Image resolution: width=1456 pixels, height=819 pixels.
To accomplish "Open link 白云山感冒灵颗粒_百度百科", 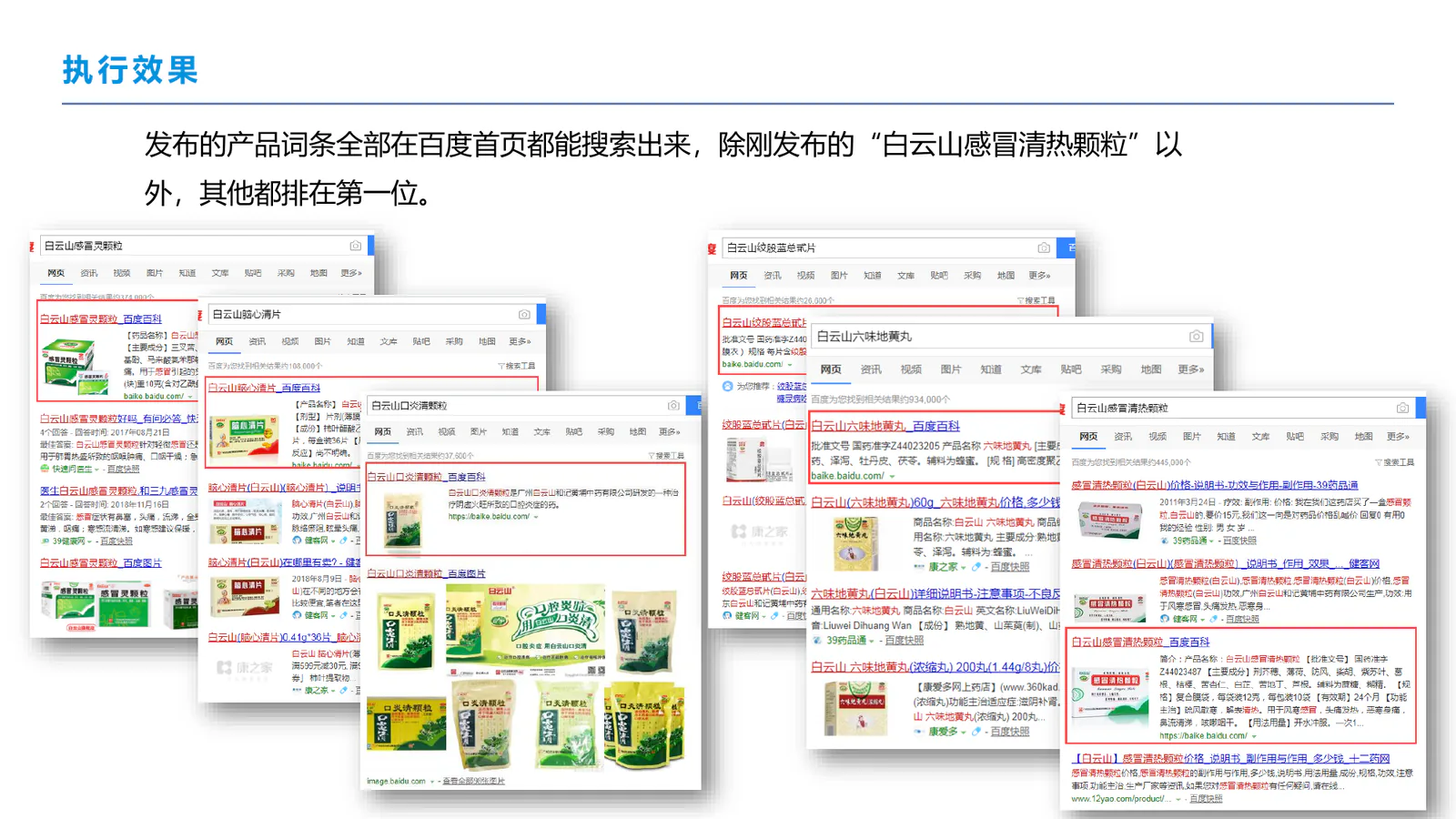I will (101, 319).
